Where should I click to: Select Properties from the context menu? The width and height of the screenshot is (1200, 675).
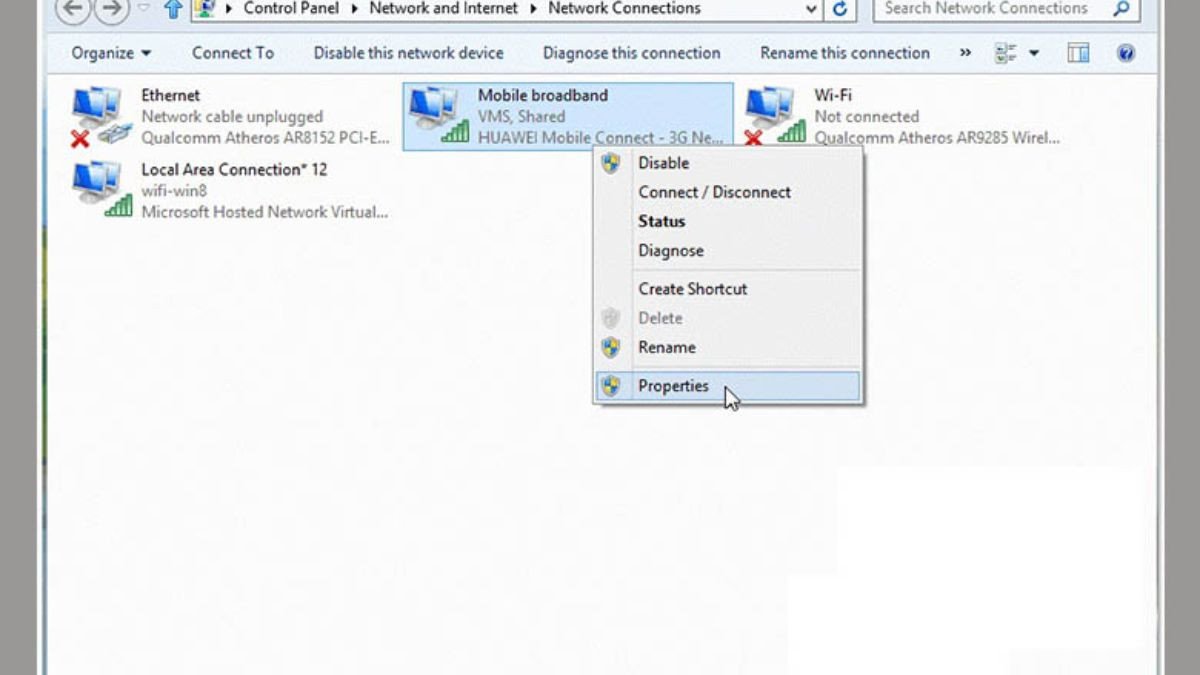[x=673, y=386]
